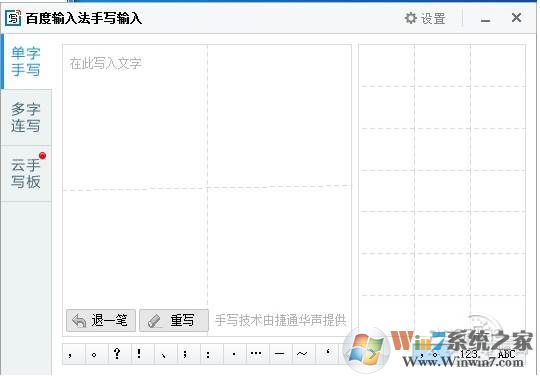Insert the comma punctuation key
The height and width of the screenshot is (376, 540).
(71, 354)
